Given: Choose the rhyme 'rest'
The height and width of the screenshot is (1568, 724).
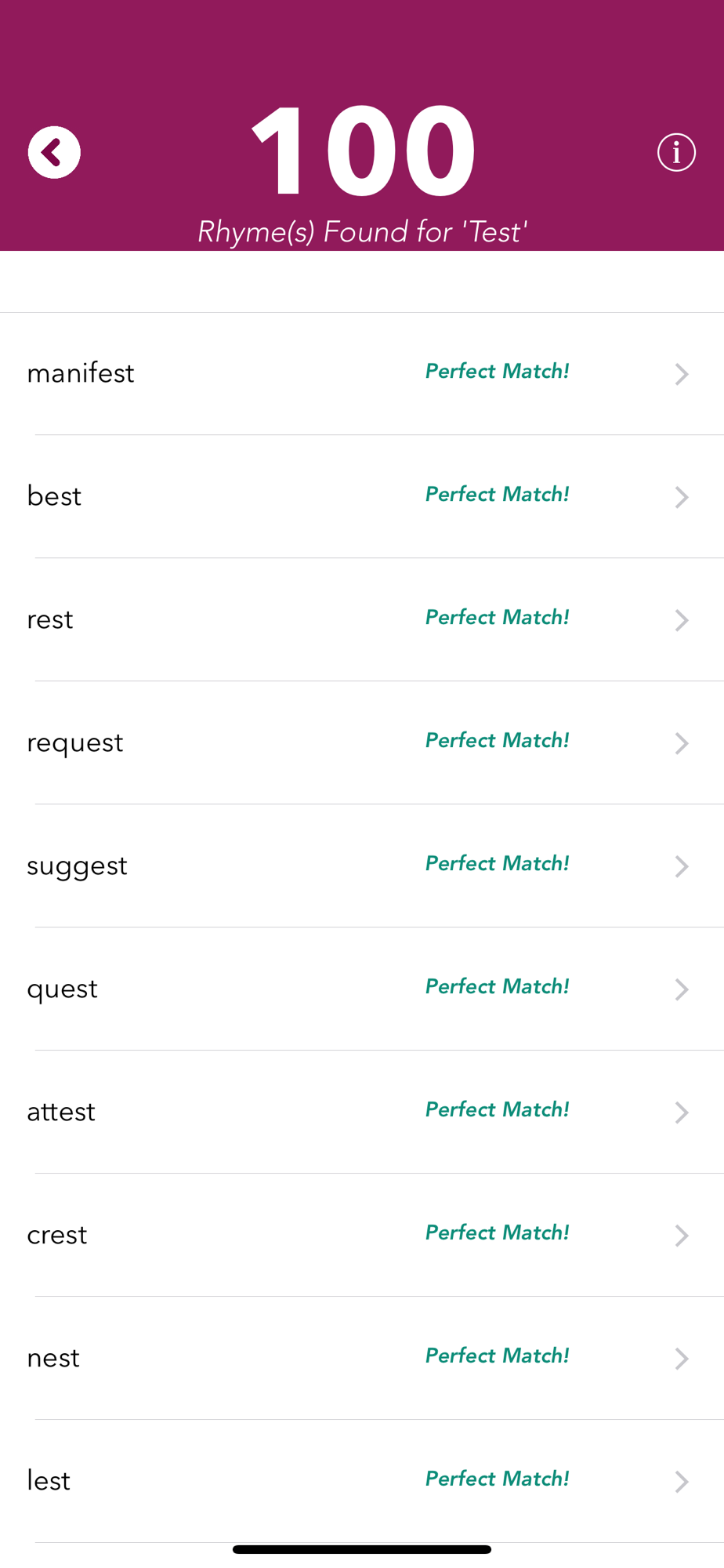Looking at the screenshot, I should (50, 619).
